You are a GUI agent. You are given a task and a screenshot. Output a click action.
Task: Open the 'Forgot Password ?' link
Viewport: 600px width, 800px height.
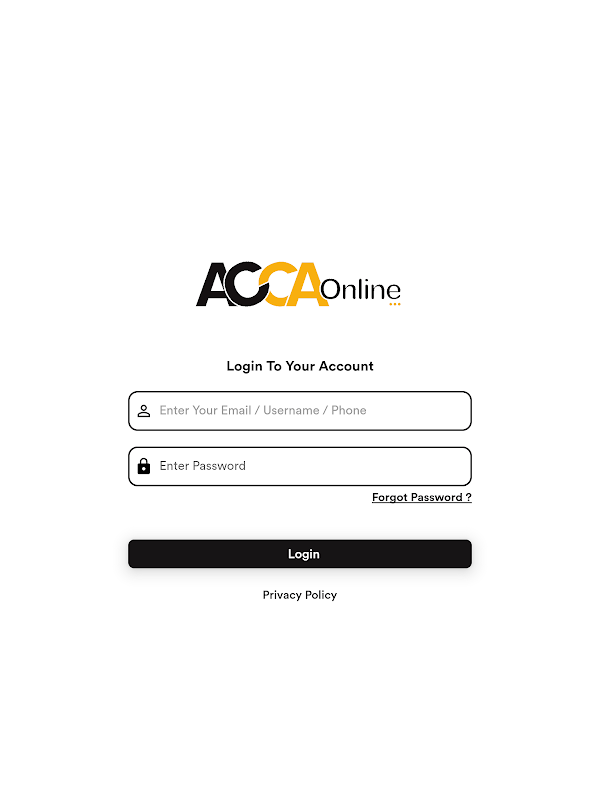pyautogui.click(x=421, y=497)
